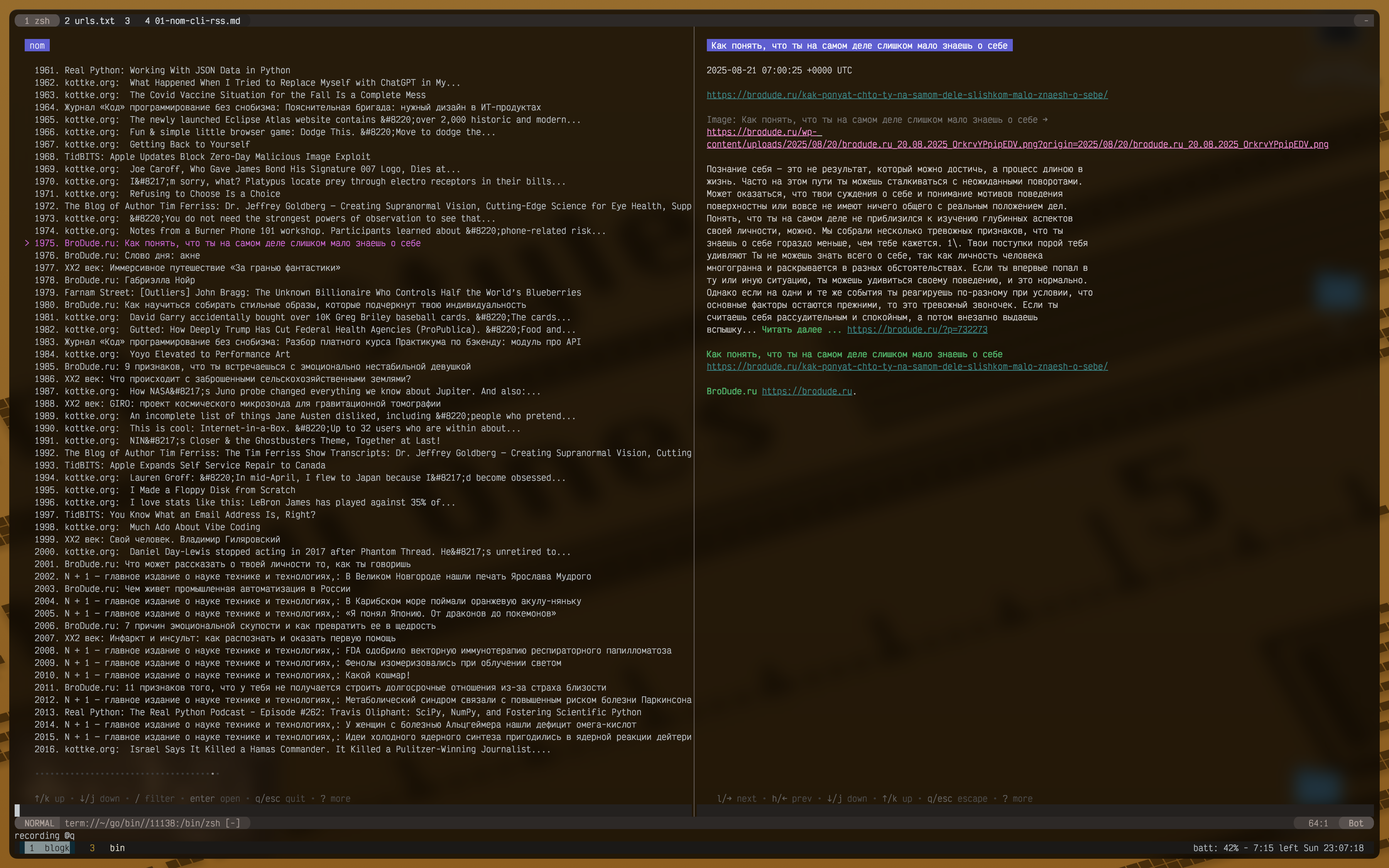
Task: Select item 1969 Joe Caroff 007 Logo
Action: coord(247,169)
